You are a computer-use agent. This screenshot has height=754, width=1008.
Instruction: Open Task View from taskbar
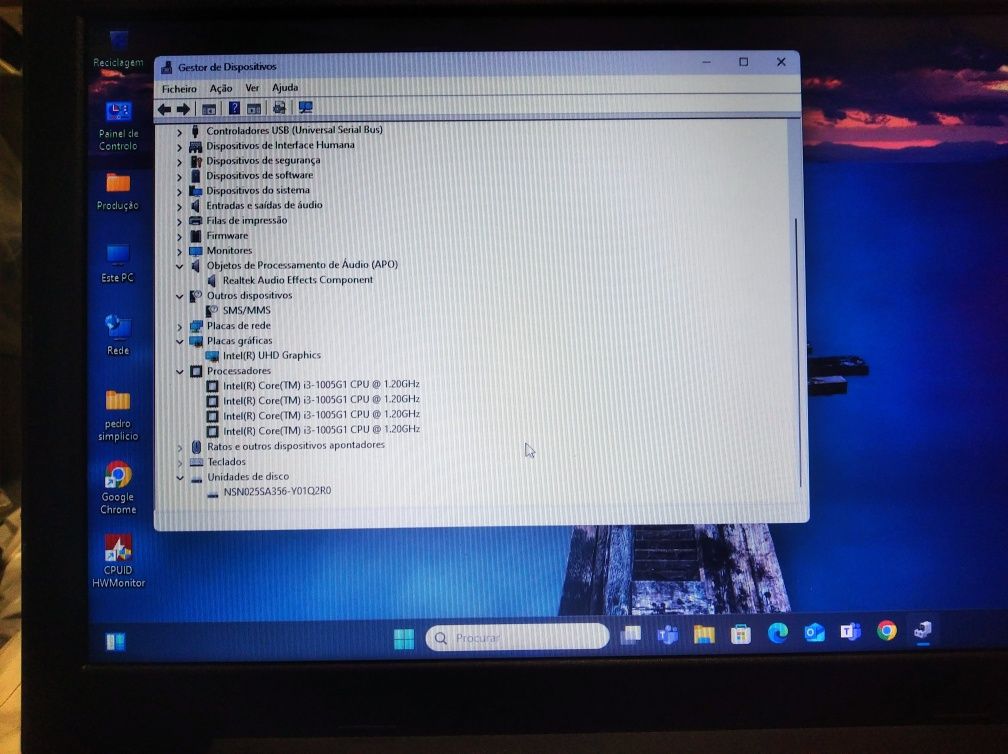pyautogui.click(x=631, y=636)
